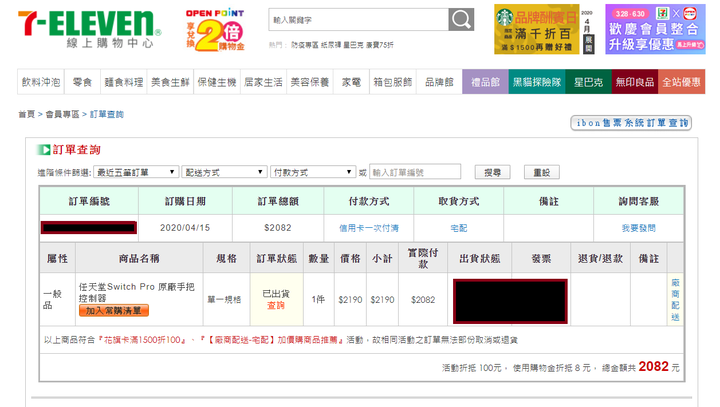Viewport: 720px width, 407px height.
Task: Open the 箱包服飾 category
Action: click(x=393, y=82)
